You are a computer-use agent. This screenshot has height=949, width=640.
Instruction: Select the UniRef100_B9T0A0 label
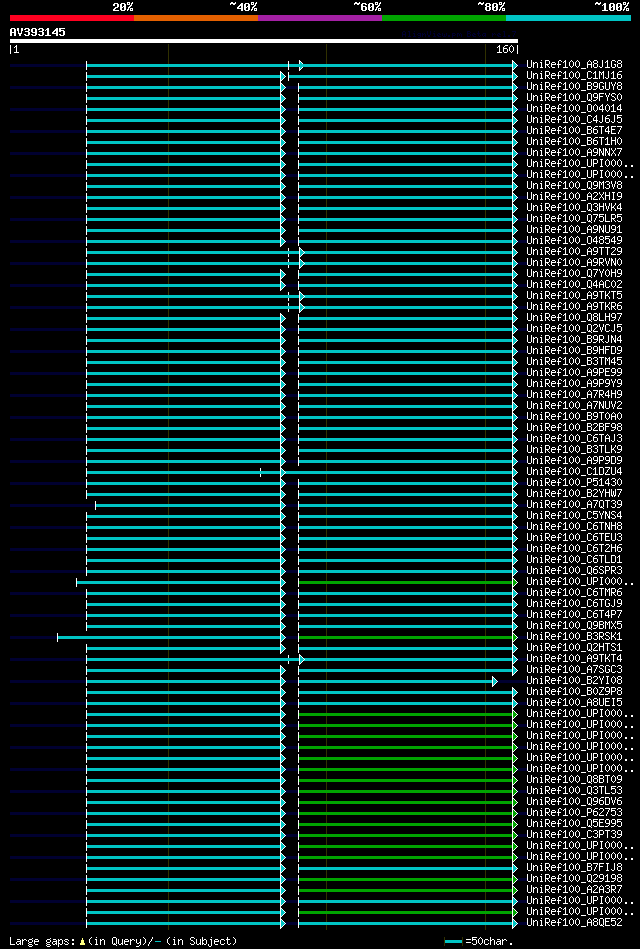point(574,416)
